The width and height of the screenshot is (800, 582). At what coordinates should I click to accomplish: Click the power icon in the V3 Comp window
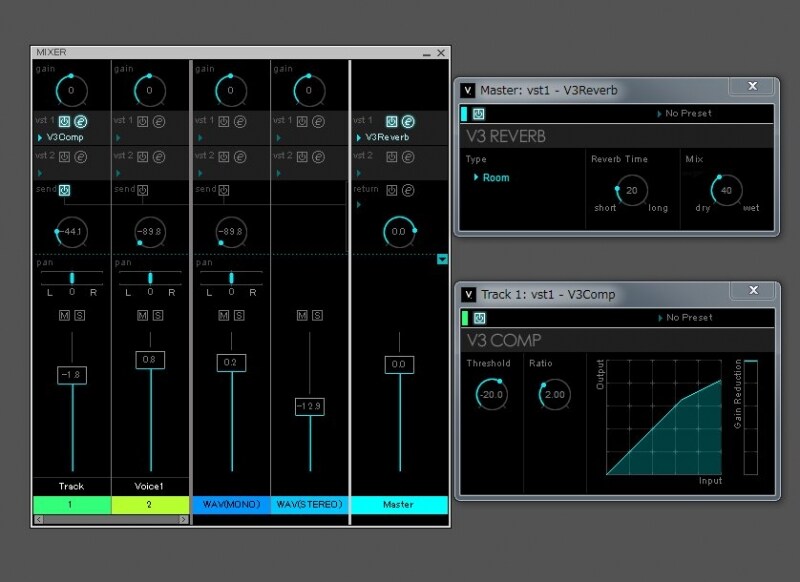coord(479,318)
